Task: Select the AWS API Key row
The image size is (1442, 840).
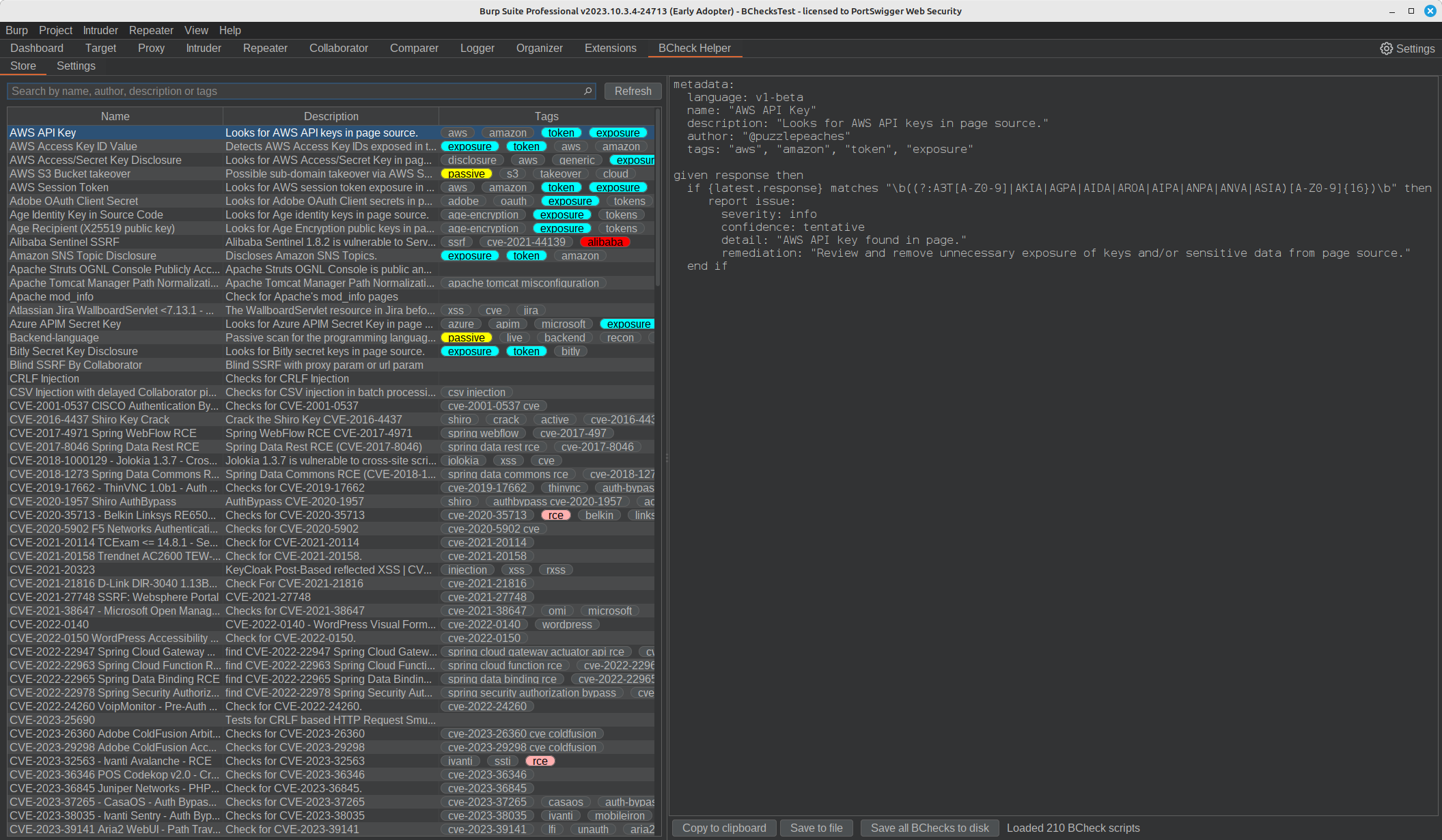Action: (x=331, y=132)
